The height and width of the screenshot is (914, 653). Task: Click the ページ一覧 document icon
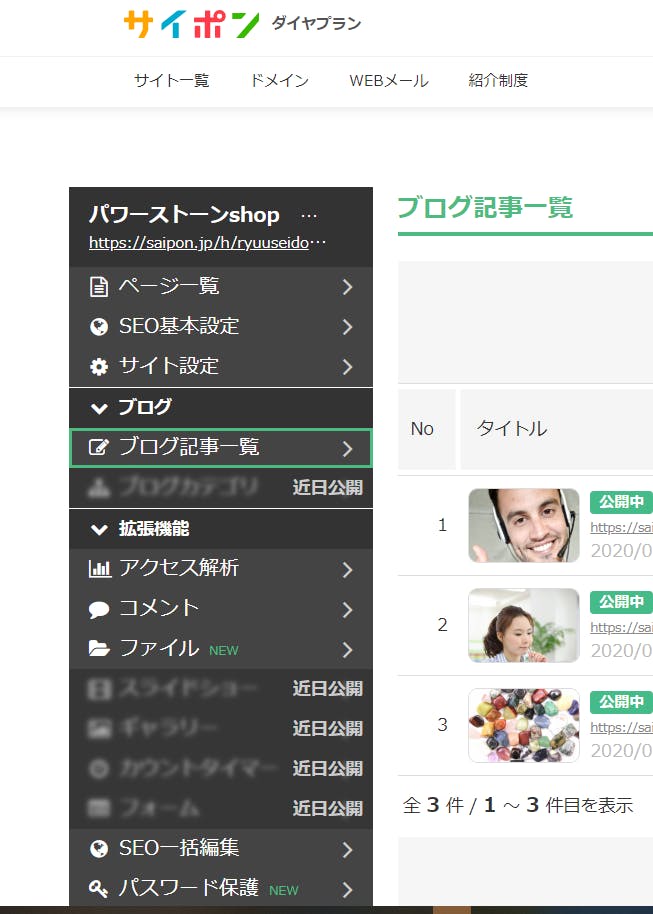(x=99, y=287)
